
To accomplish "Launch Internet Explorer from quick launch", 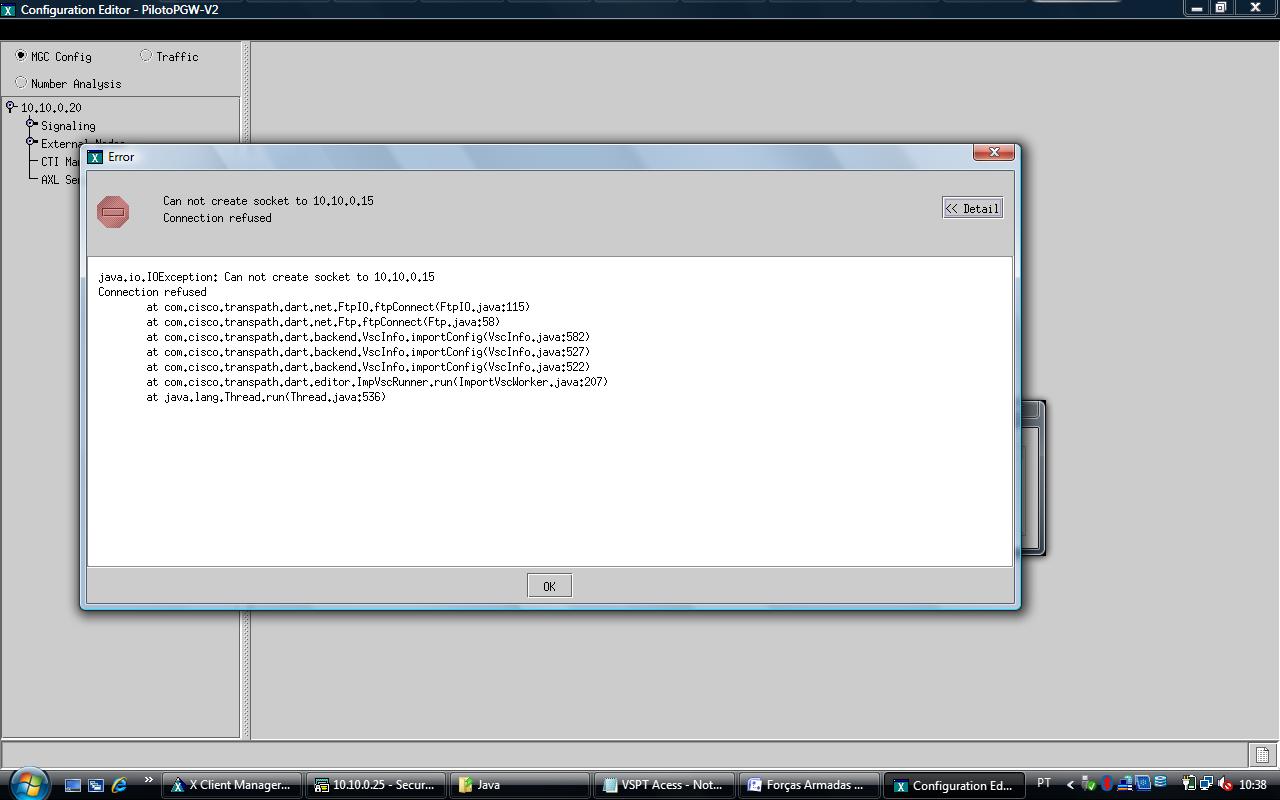I will click(120, 785).
